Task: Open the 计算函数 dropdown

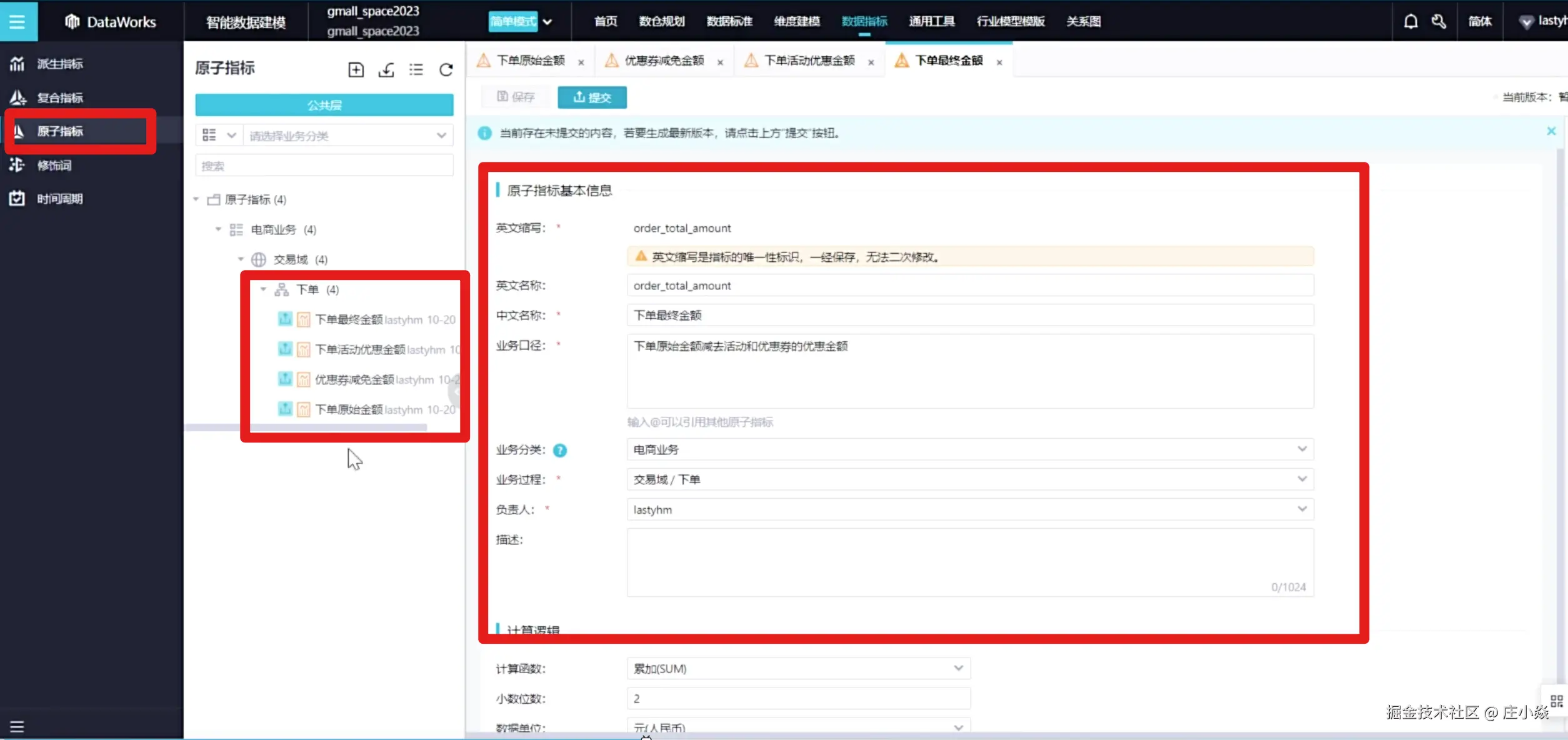Action: pyautogui.click(x=798, y=669)
